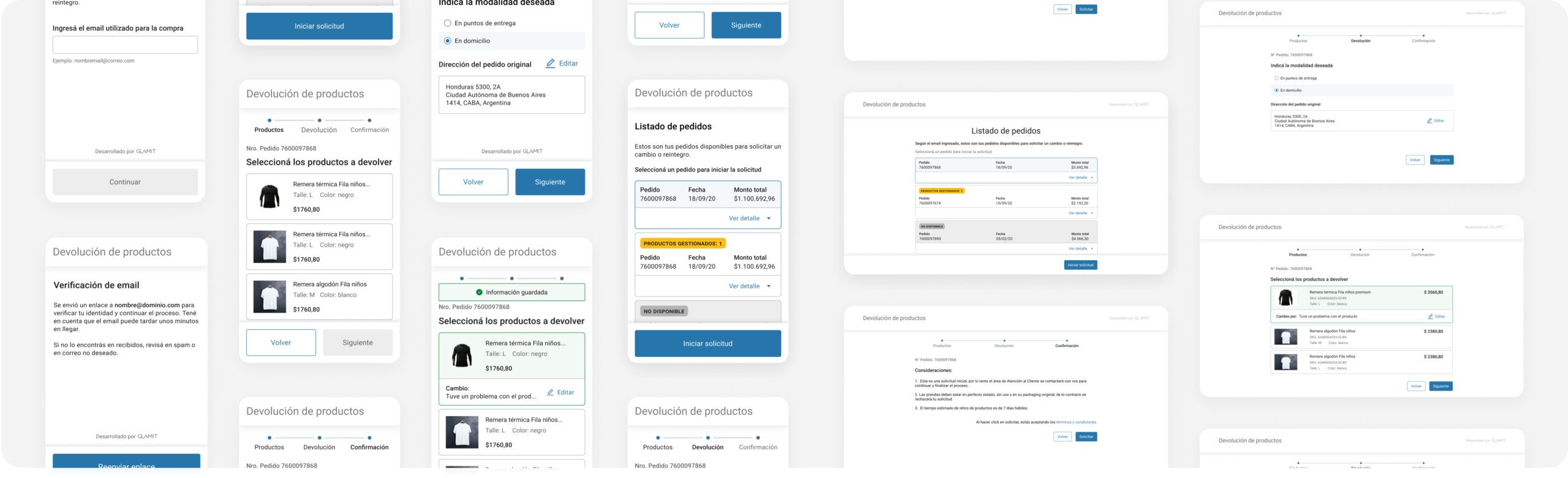
Task: Open the términos y condiciones link
Action: 1076,422
